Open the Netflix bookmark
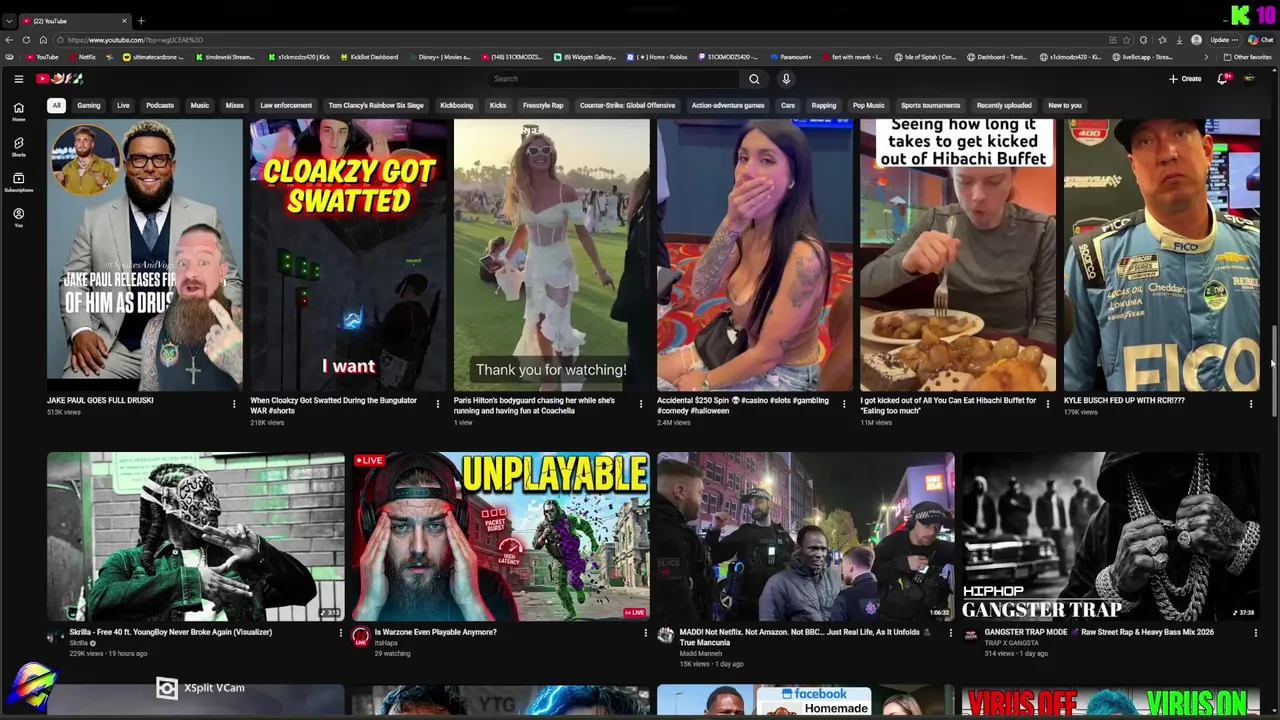 coord(82,57)
